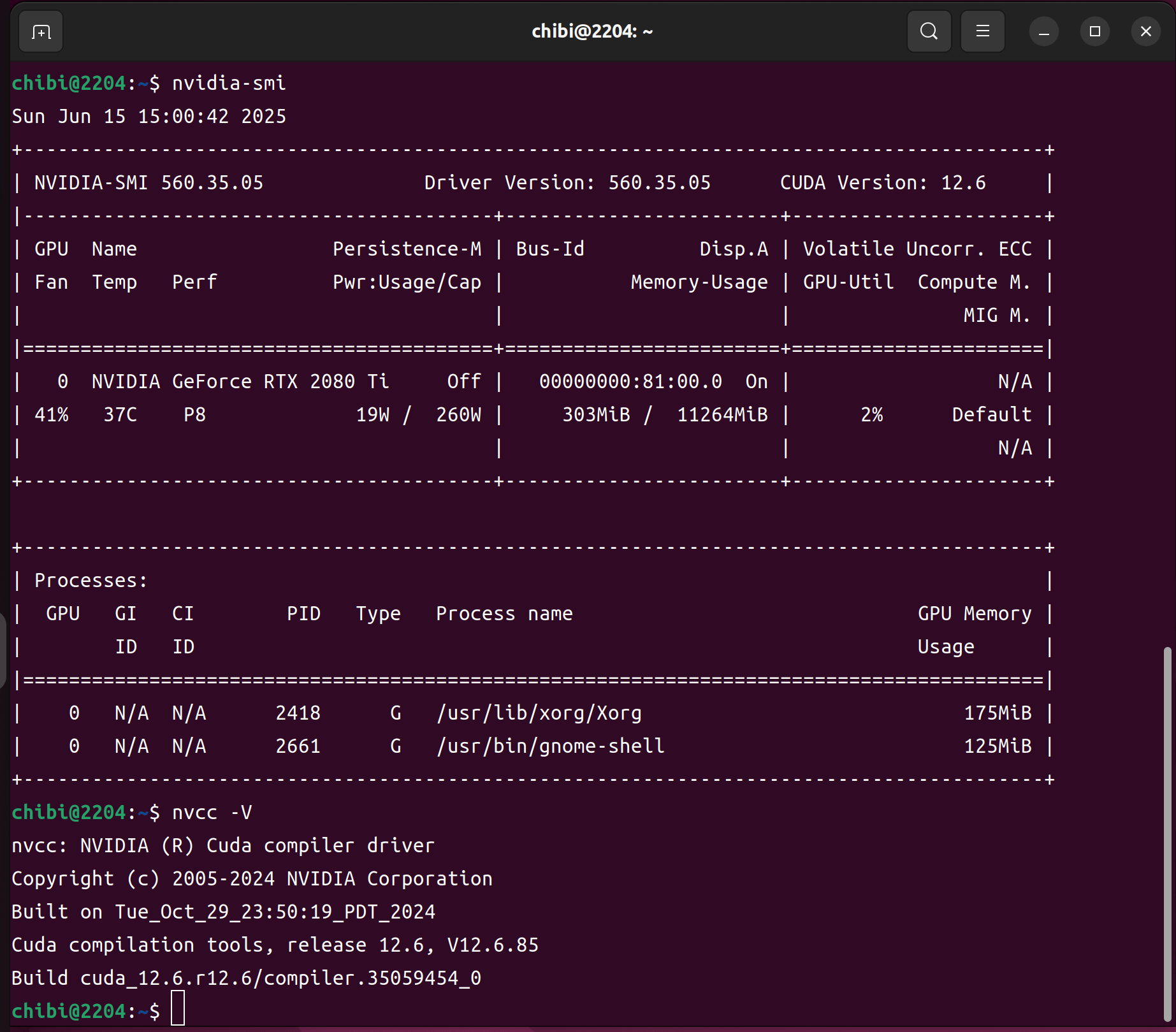This screenshot has height=1032, width=1176.
Task: Maximize the terminal window
Action: click(x=1094, y=32)
